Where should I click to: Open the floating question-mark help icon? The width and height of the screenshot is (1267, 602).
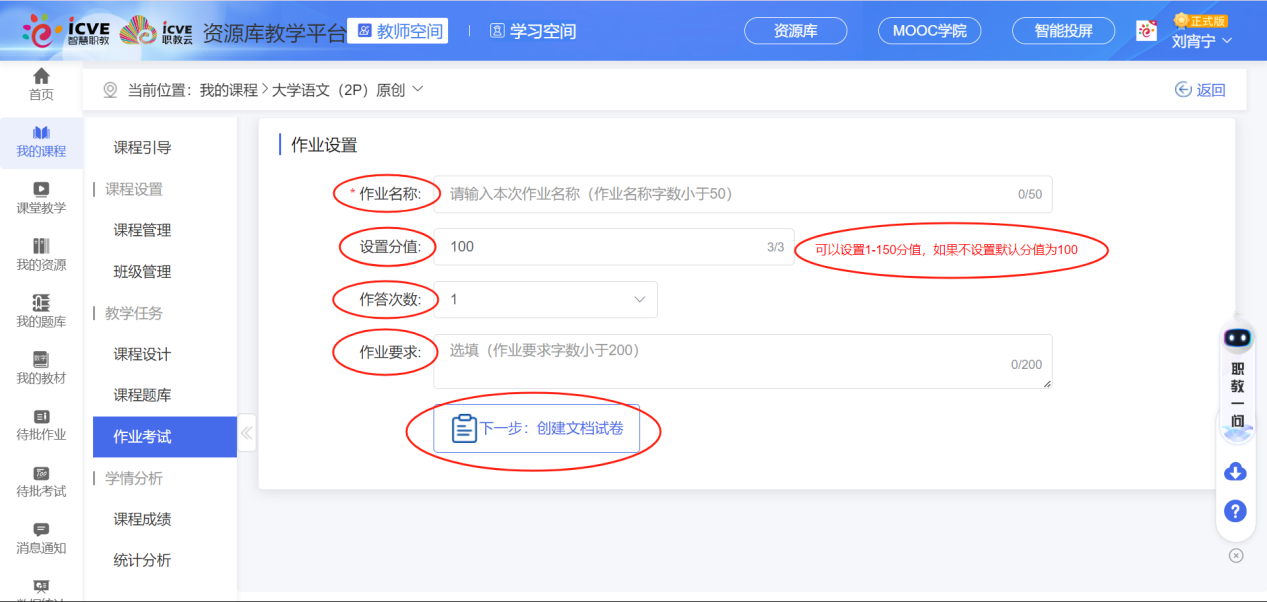[x=1236, y=511]
